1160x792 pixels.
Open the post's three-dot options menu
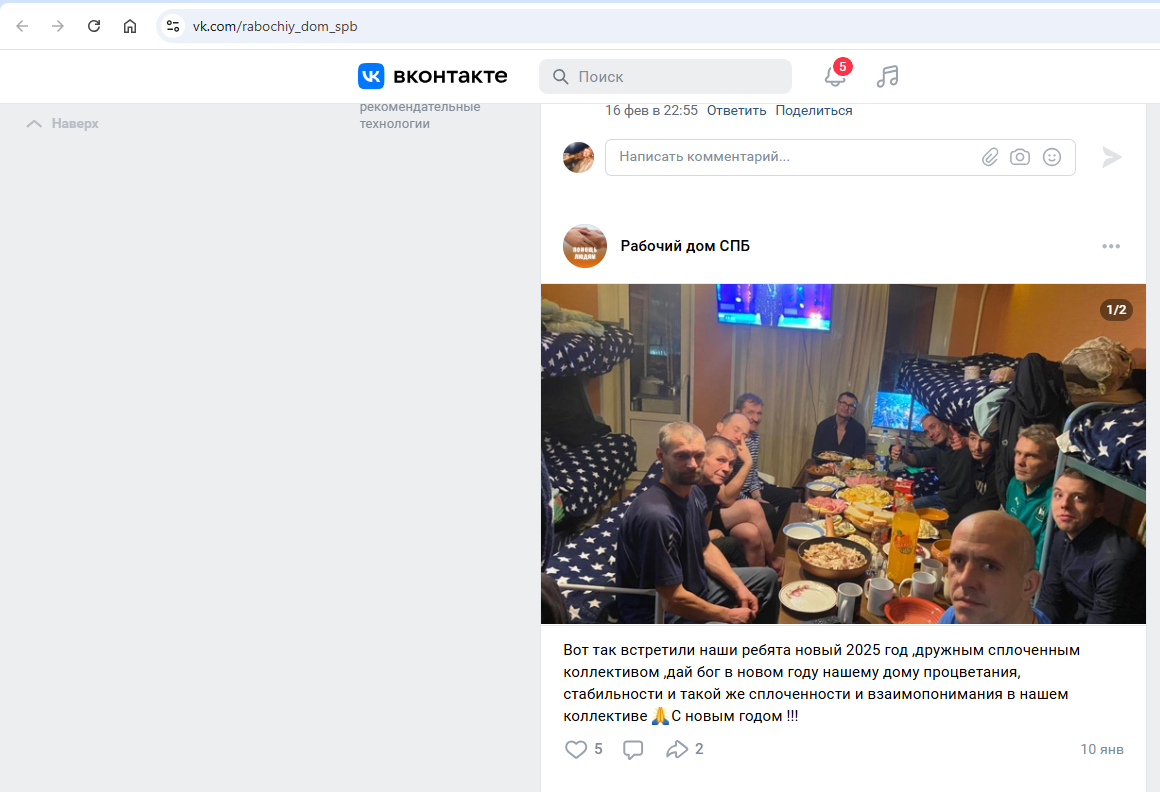coord(1111,246)
